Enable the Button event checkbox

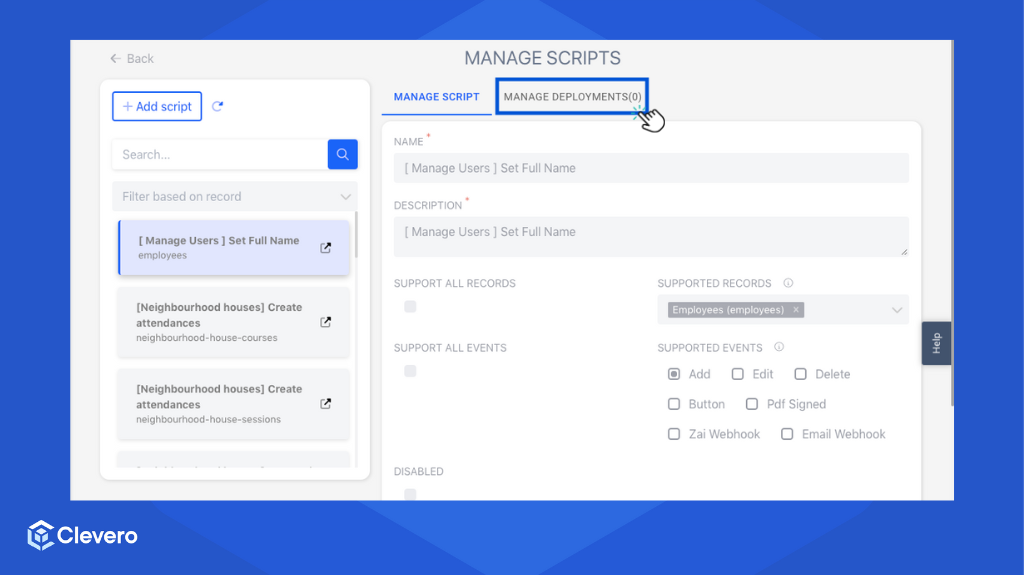tap(674, 404)
